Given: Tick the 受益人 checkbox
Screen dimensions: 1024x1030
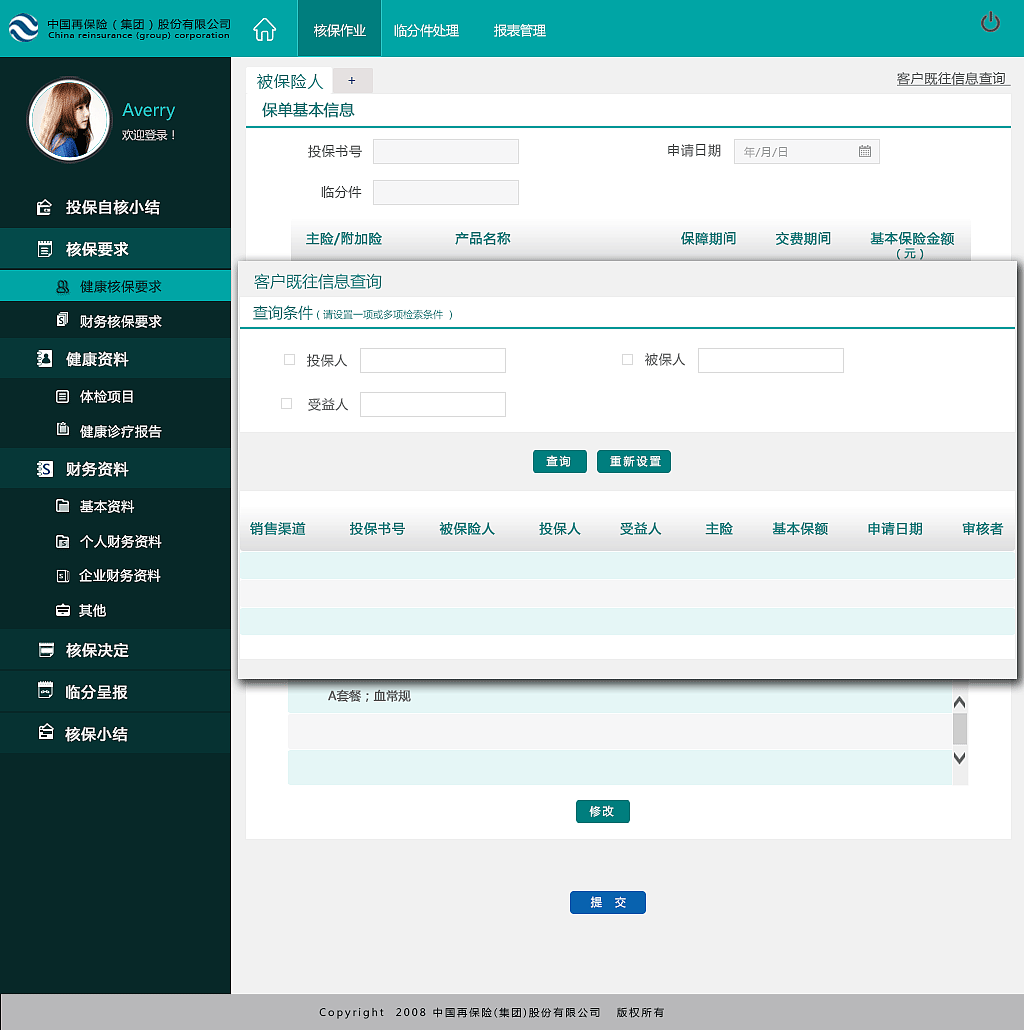Looking at the screenshot, I should tap(289, 404).
